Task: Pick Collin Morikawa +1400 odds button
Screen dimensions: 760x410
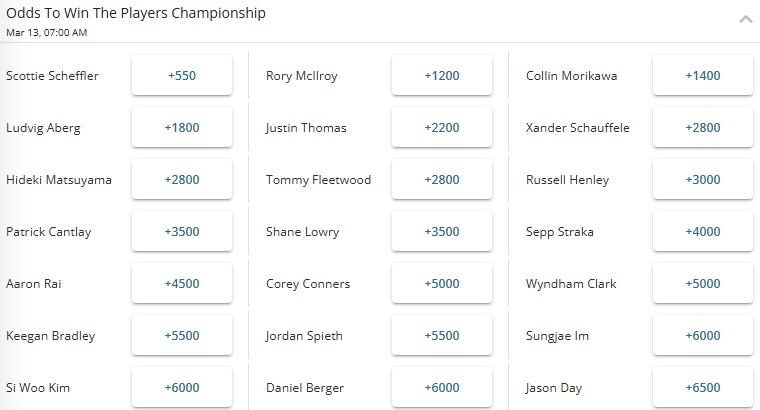Action: tap(702, 76)
